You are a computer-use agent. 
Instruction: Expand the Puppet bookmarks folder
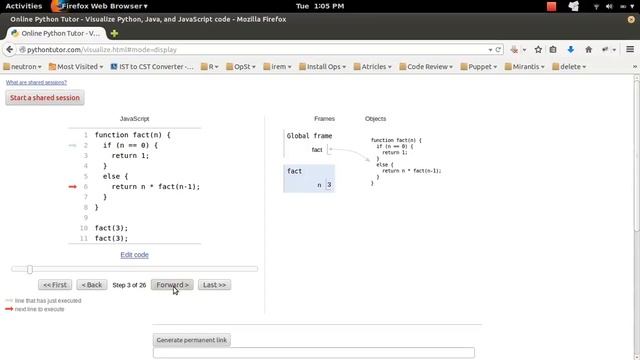tap(479, 67)
